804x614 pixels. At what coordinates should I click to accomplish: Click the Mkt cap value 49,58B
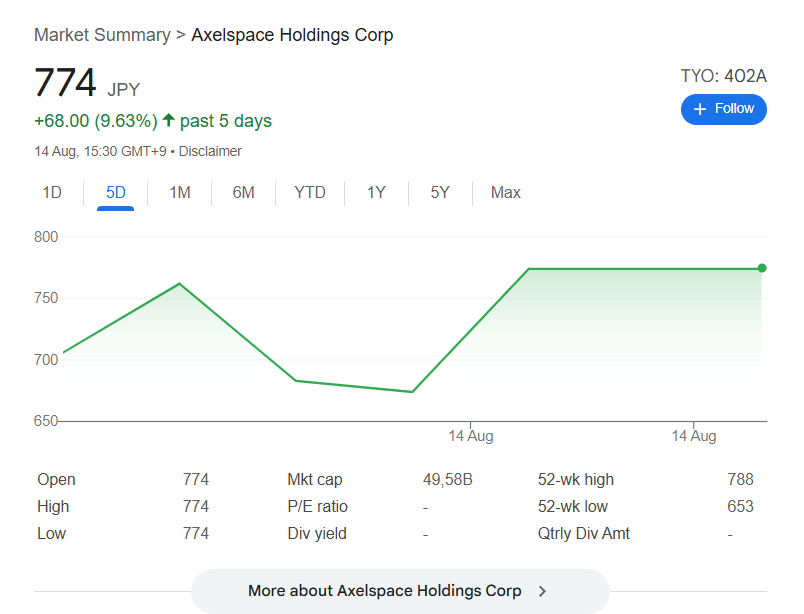[x=448, y=479]
